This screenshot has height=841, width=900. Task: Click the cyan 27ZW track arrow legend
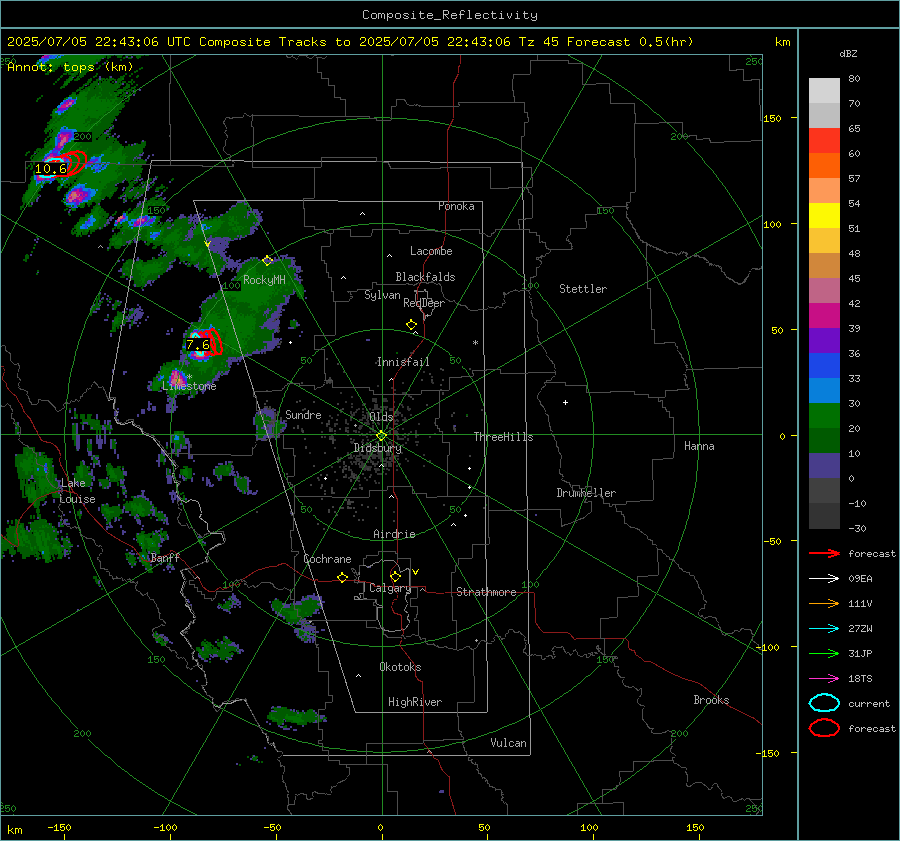pos(825,629)
